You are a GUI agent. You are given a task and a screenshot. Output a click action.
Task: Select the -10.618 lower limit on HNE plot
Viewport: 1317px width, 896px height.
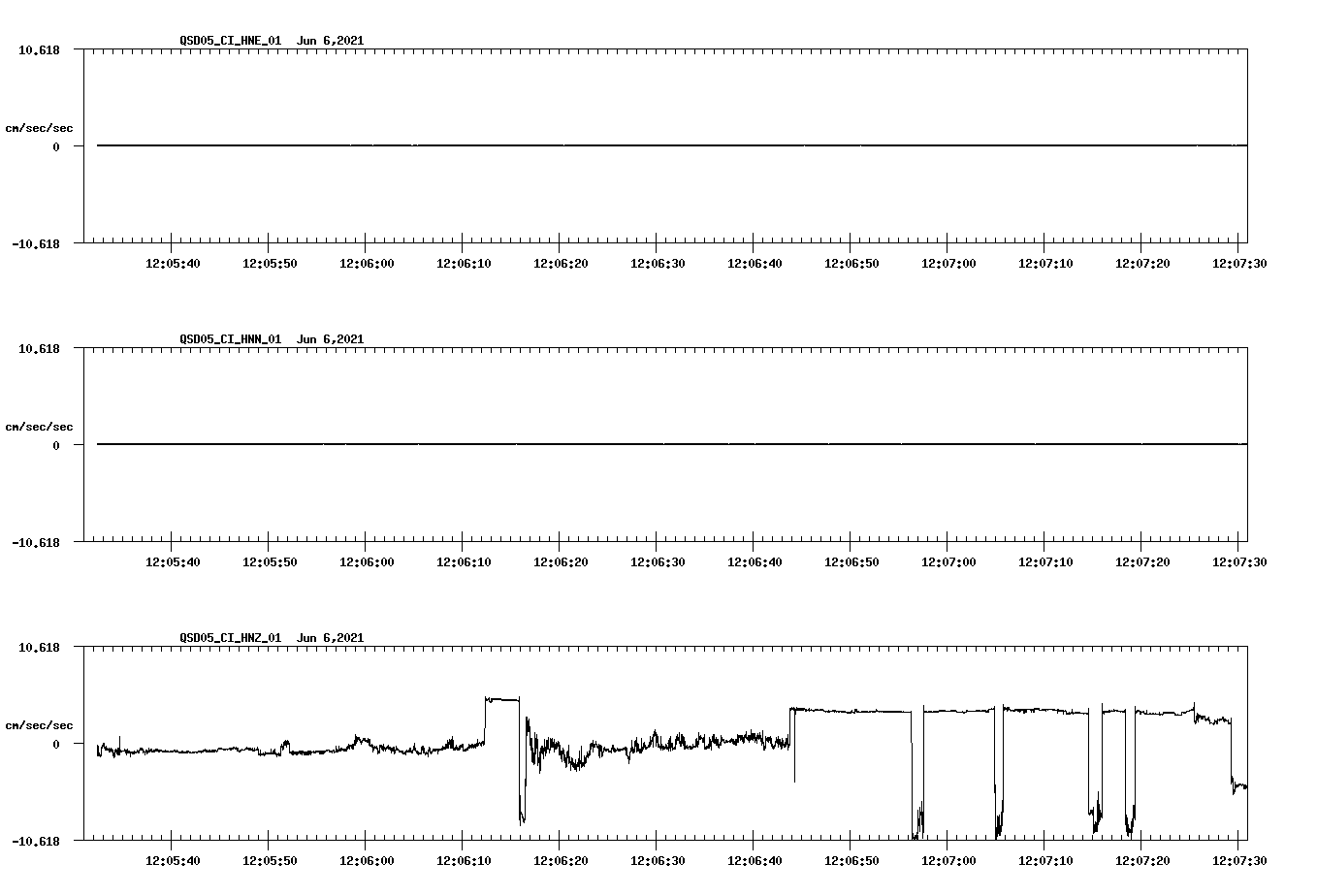pyautogui.click(x=36, y=243)
